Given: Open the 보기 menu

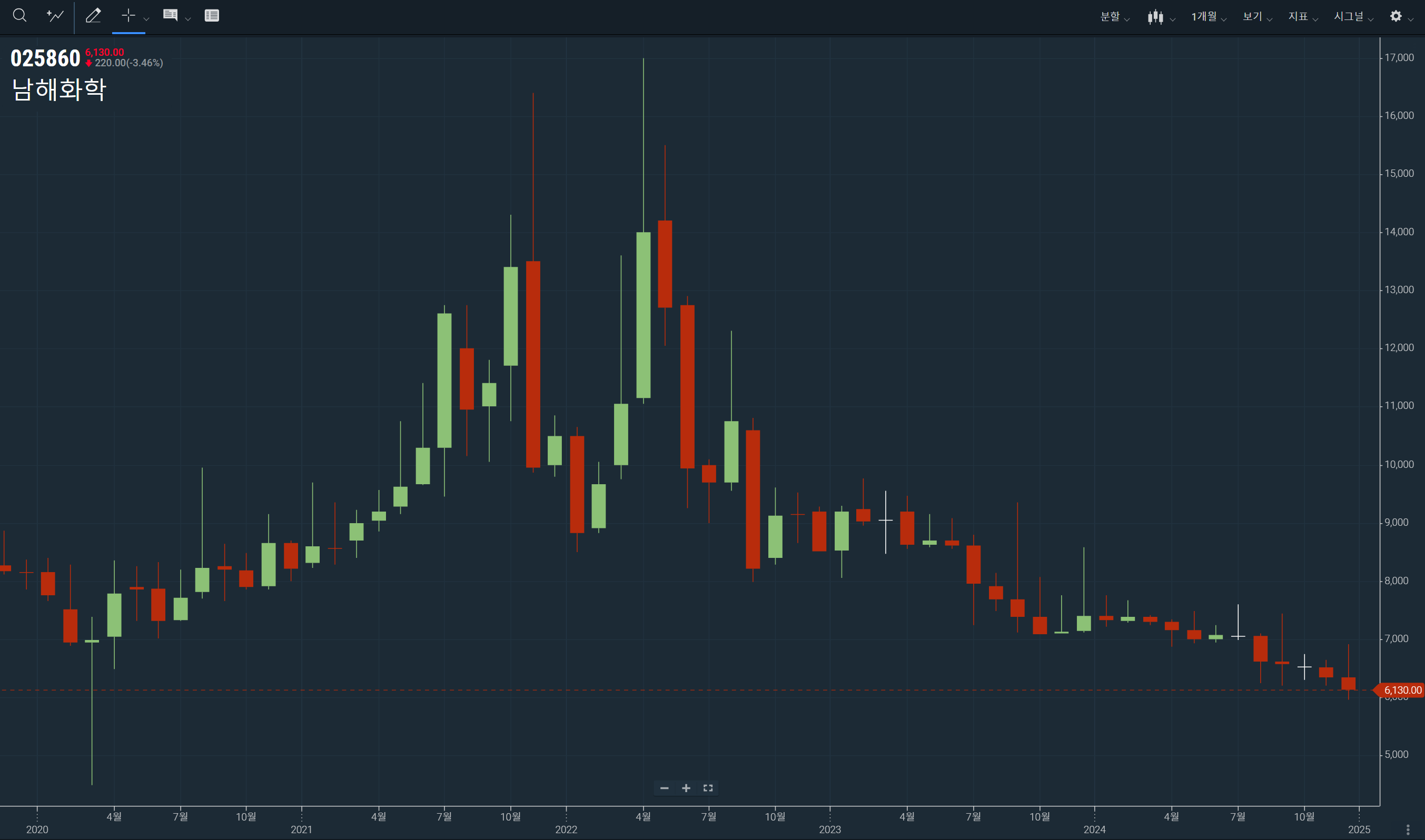Looking at the screenshot, I should tap(1258, 16).
